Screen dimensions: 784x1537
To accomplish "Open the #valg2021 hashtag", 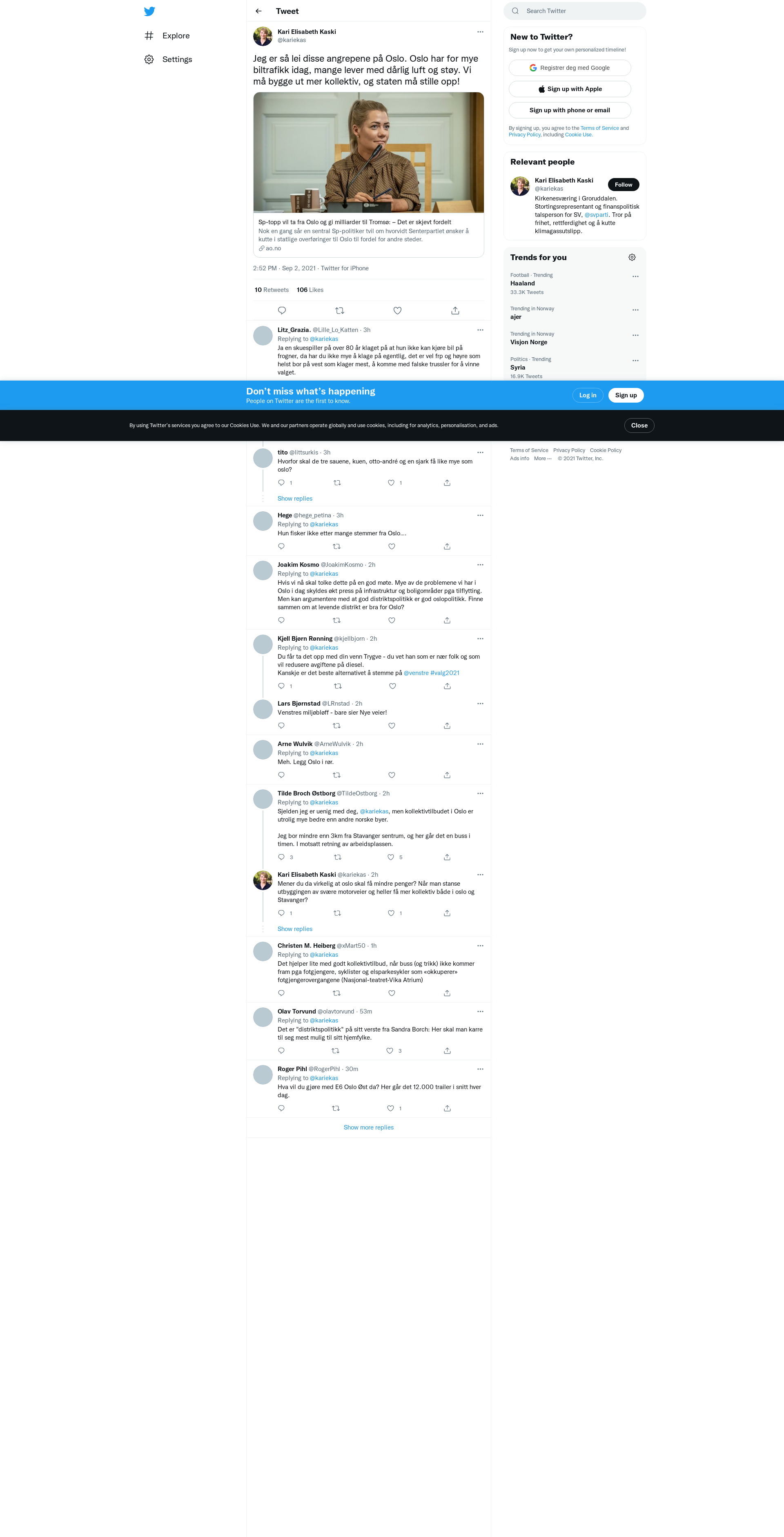I will pos(445,674).
